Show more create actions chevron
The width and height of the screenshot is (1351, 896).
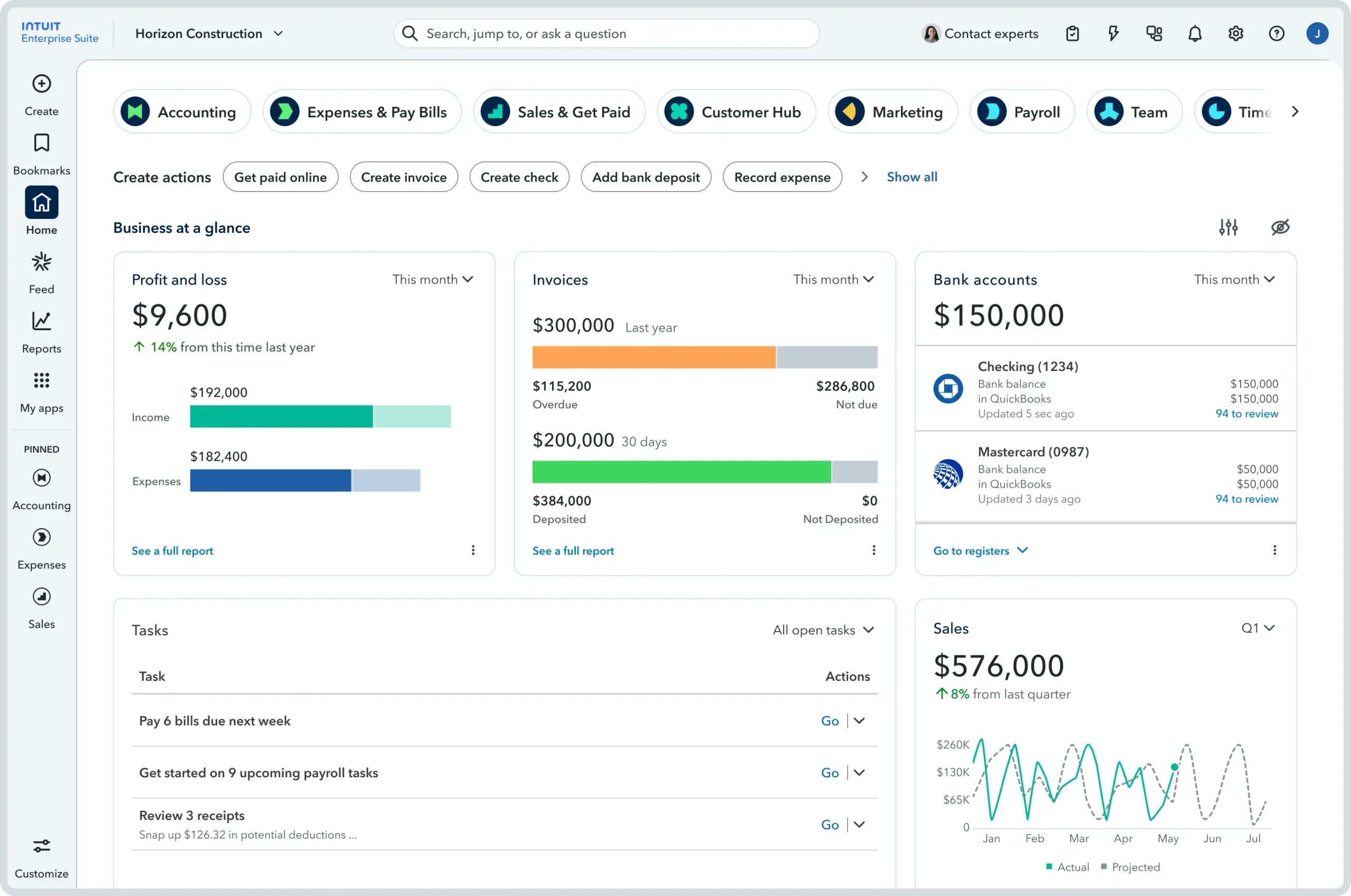[x=864, y=177]
